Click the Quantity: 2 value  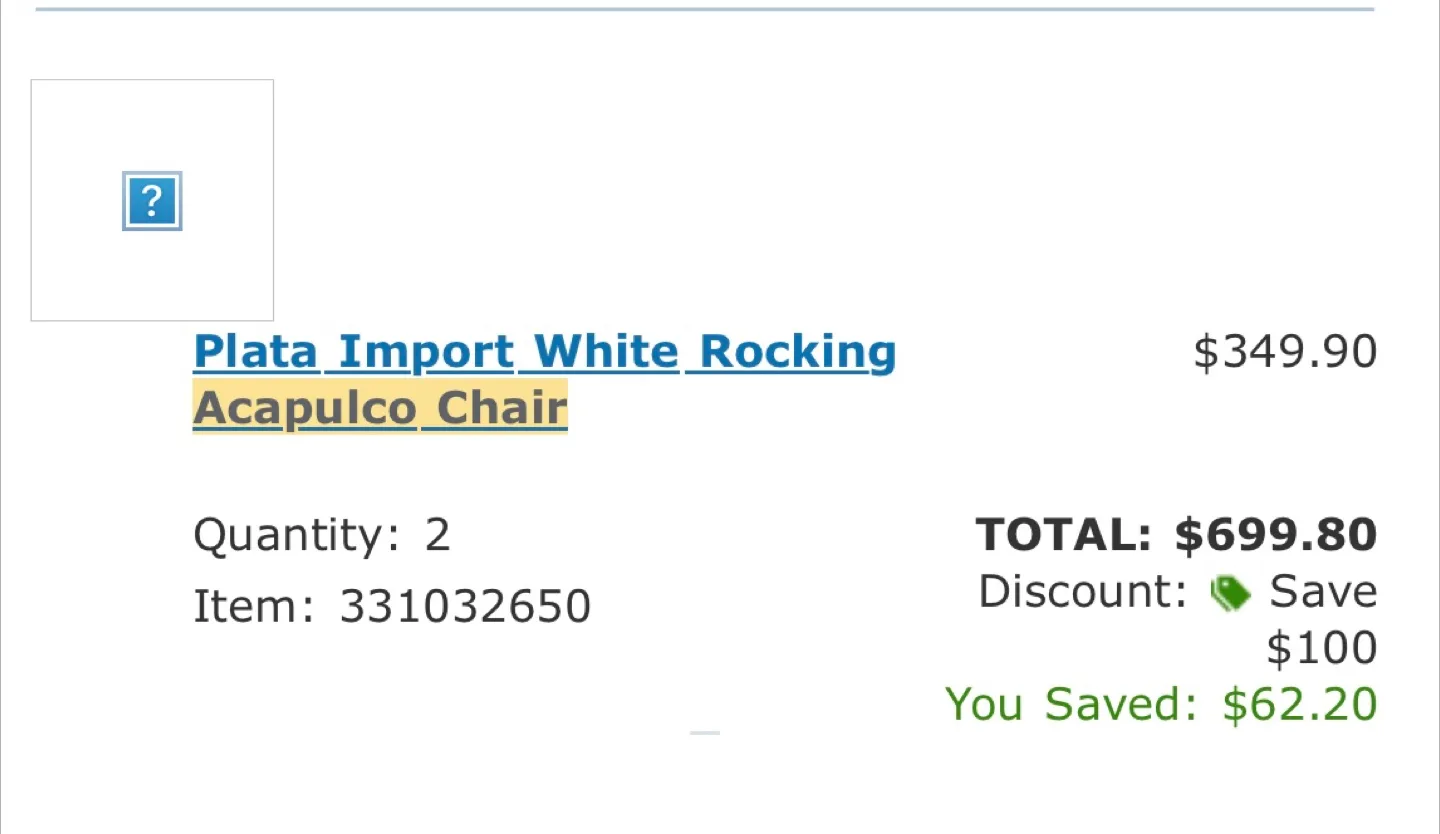[440, 533]
